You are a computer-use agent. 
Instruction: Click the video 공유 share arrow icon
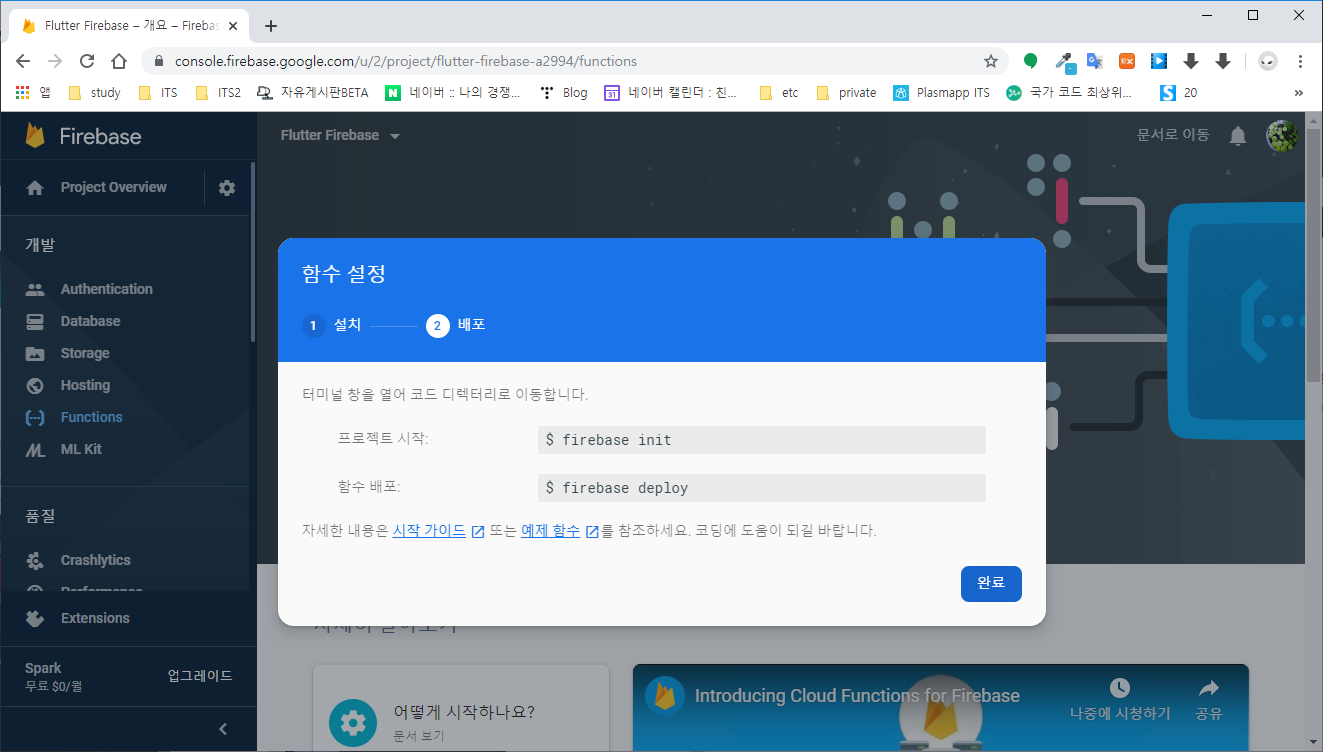(1209, 688)
